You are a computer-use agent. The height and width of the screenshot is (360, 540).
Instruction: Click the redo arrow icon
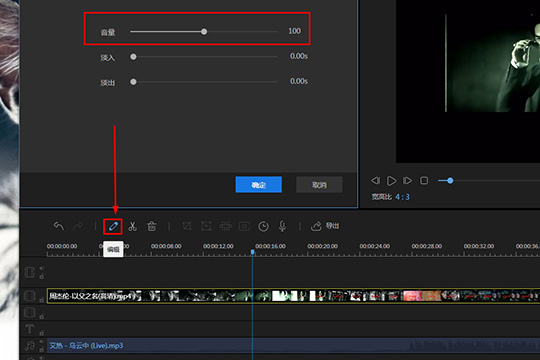point(78,226)
